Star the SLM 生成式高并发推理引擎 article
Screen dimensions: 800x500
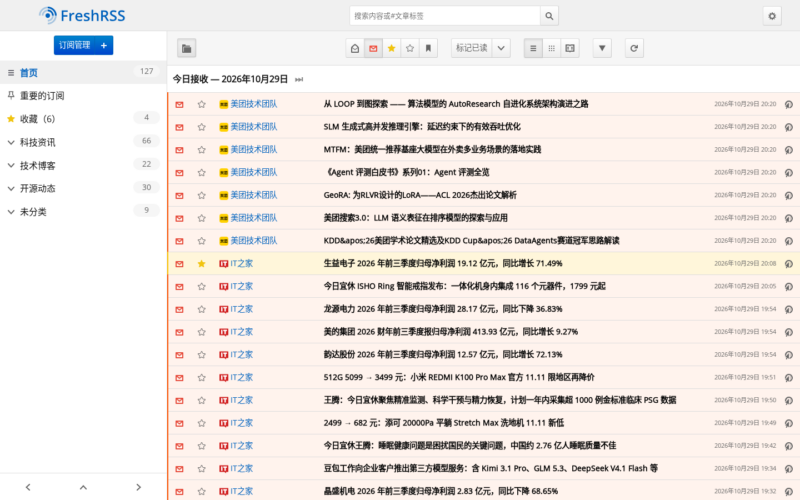(202, 127)
